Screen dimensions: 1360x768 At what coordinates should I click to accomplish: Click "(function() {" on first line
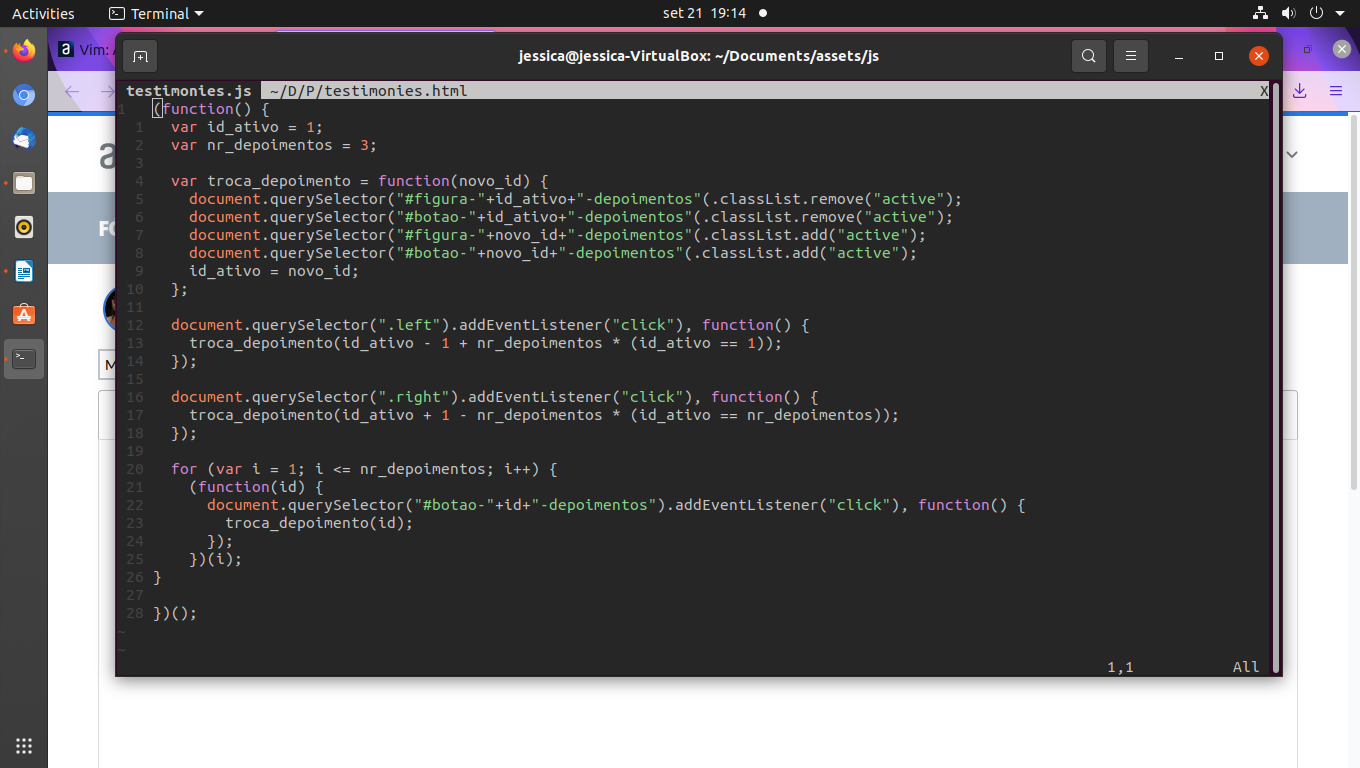coord(211,109)
